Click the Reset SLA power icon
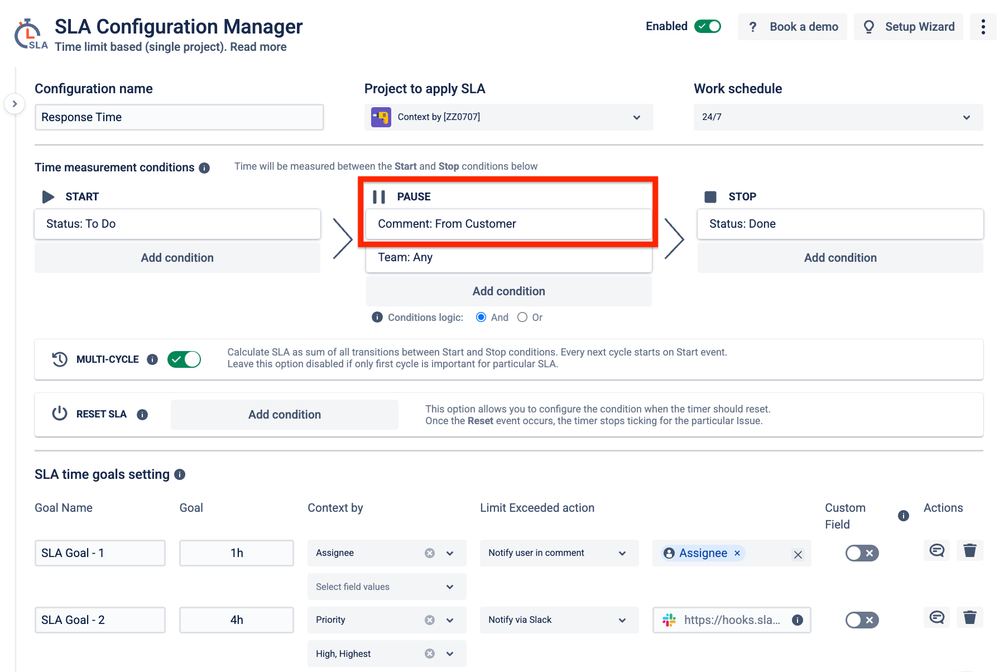Screen dimensions: 999x672 [59, 413]
